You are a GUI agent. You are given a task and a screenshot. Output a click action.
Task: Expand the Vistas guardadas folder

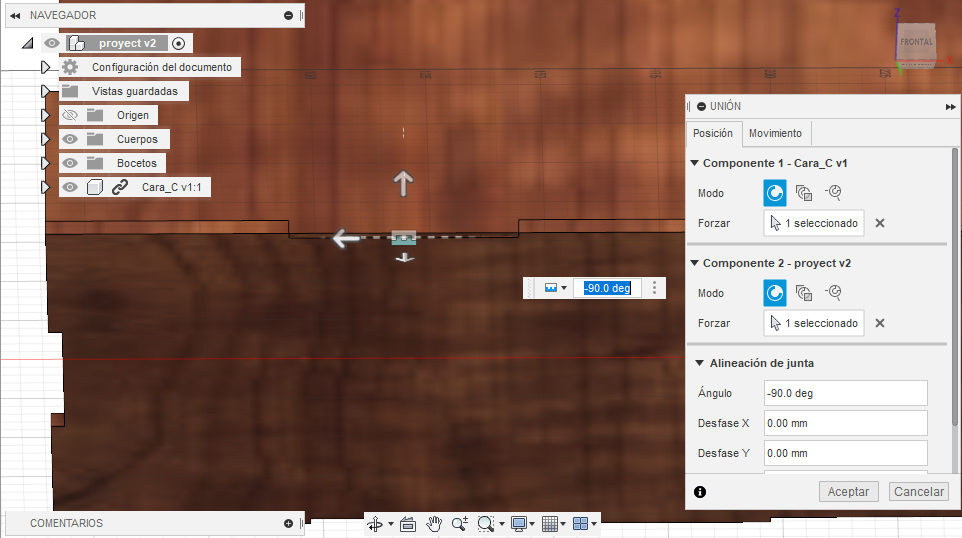coord(45,91)
